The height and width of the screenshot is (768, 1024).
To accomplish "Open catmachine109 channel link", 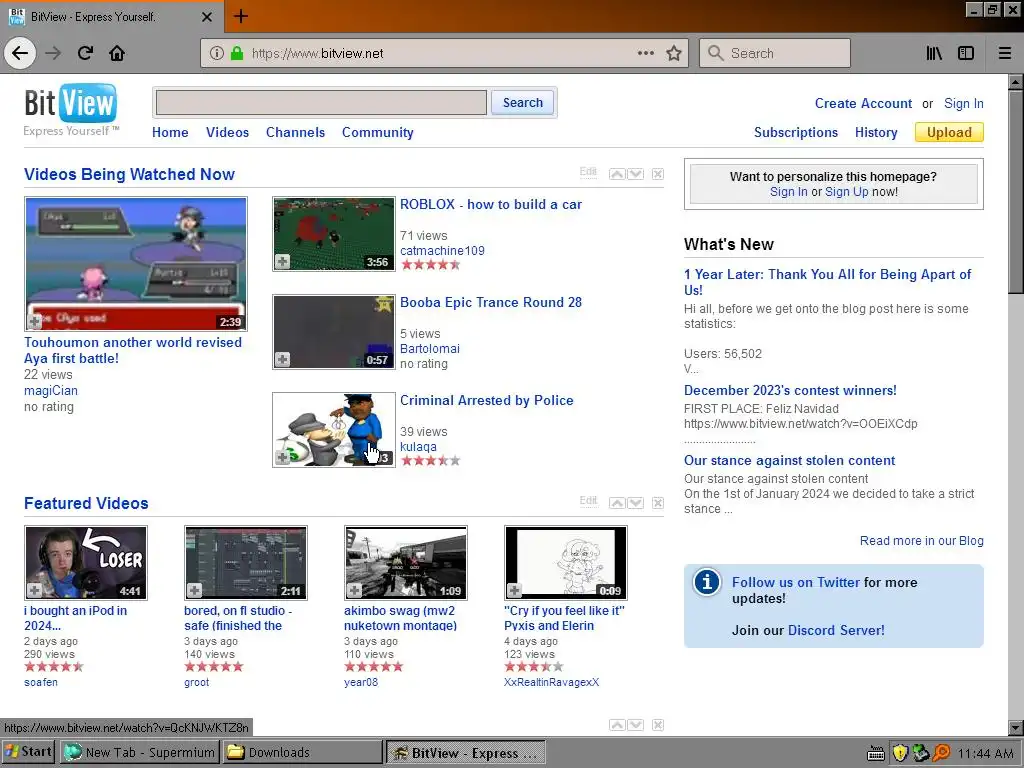I will (442, 250).
